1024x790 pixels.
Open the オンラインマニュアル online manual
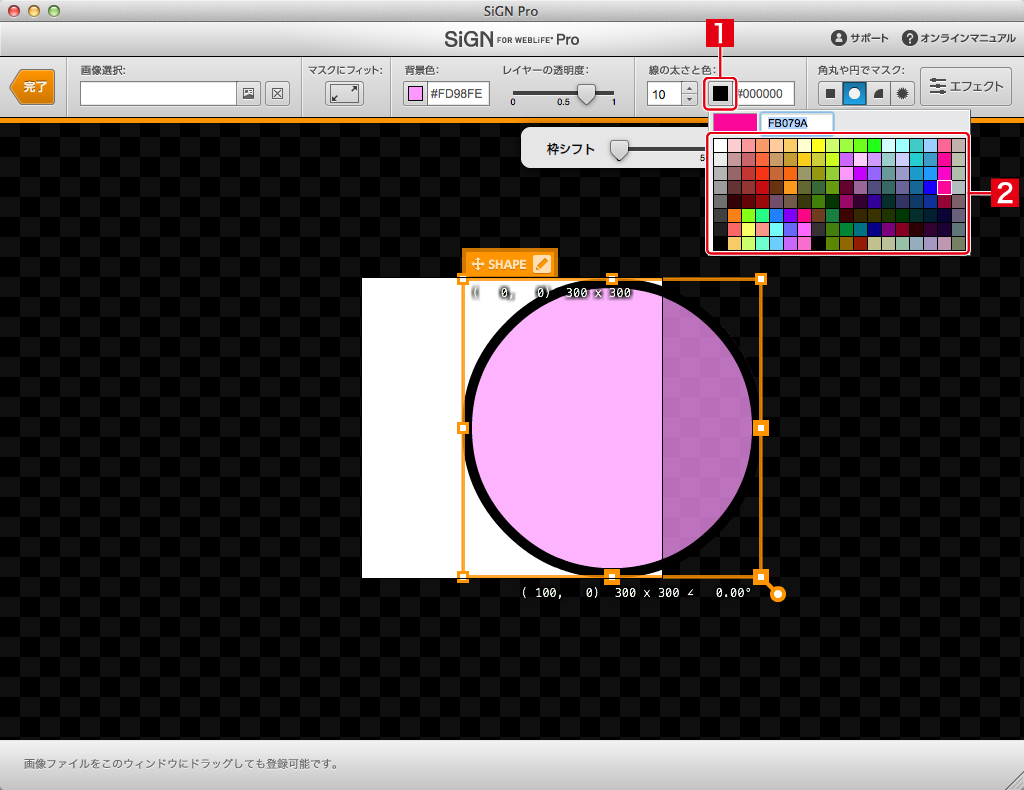[958, 38]
